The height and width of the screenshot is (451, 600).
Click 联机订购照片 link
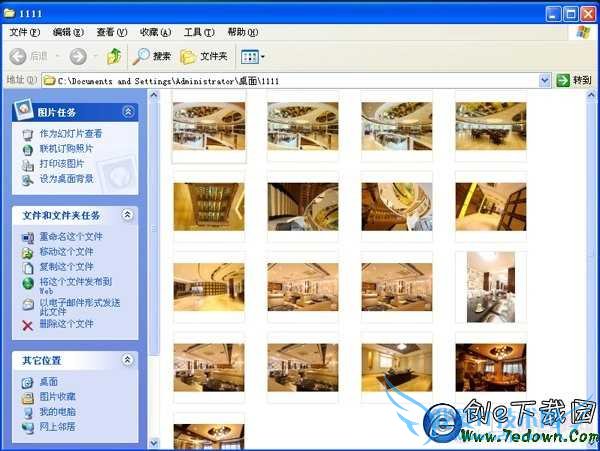(66, 148)
